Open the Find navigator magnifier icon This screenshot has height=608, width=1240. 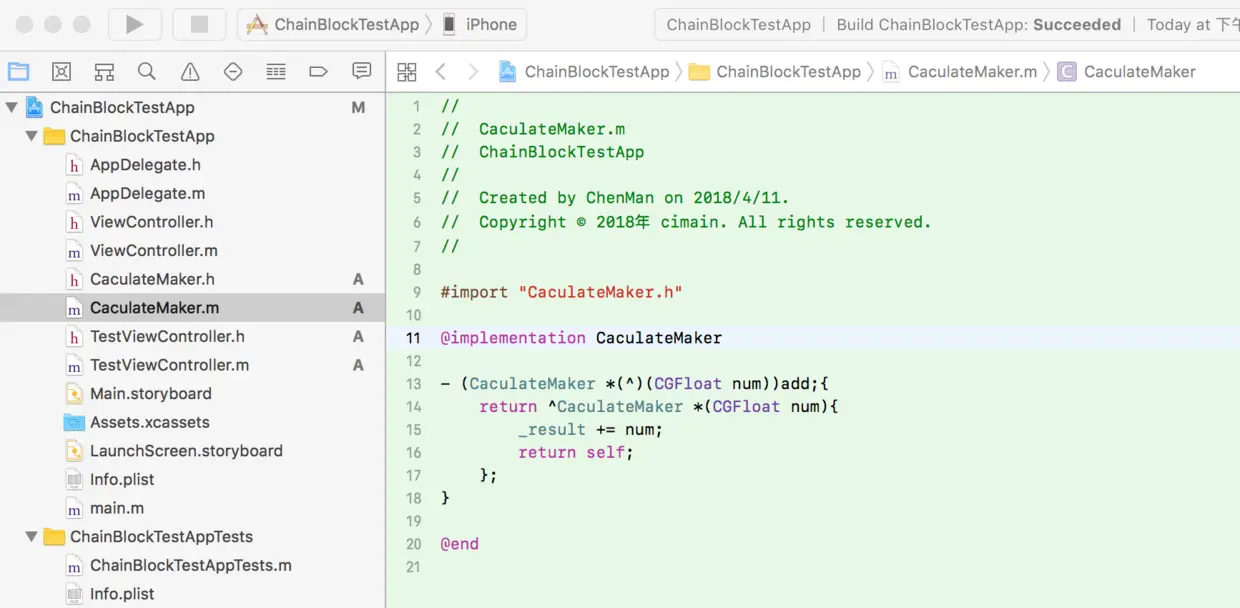147,72
